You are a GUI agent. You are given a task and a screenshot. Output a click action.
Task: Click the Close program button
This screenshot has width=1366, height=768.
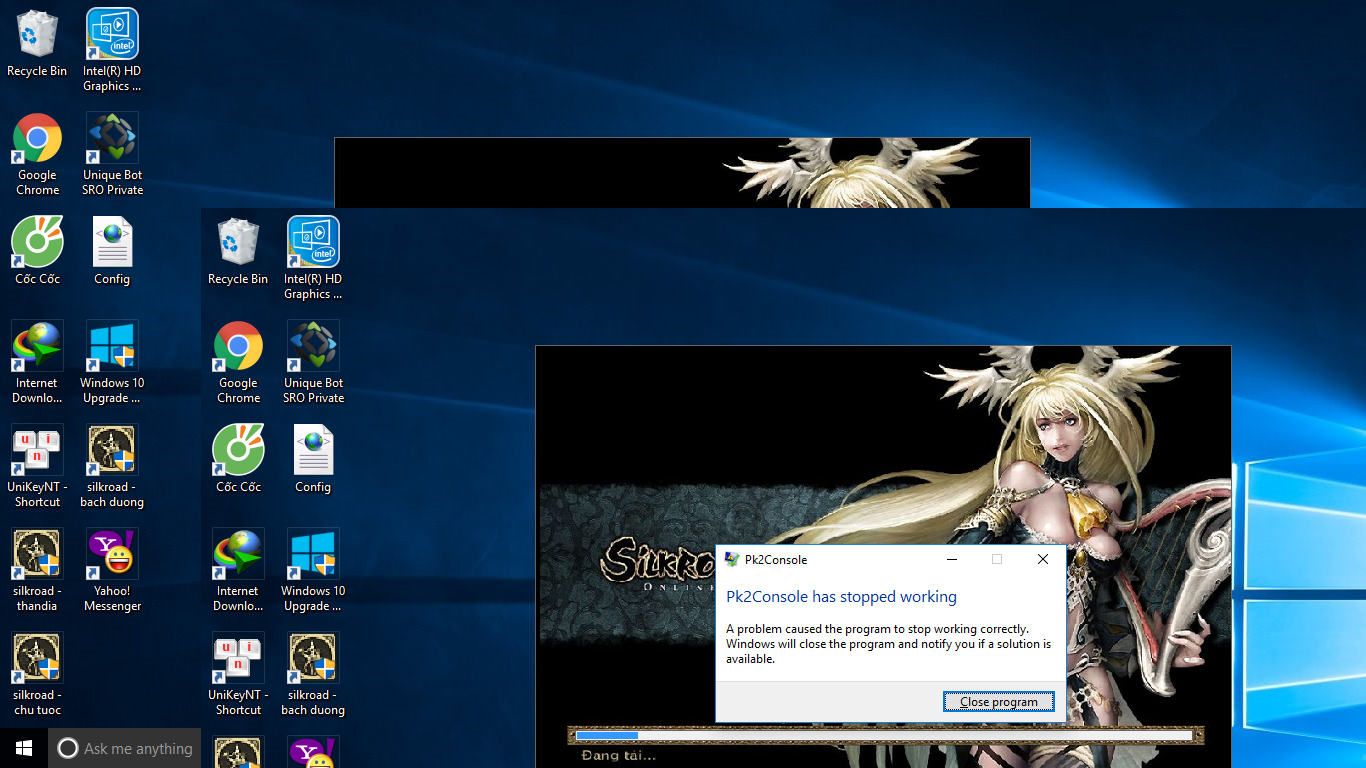tap(998, 701)
